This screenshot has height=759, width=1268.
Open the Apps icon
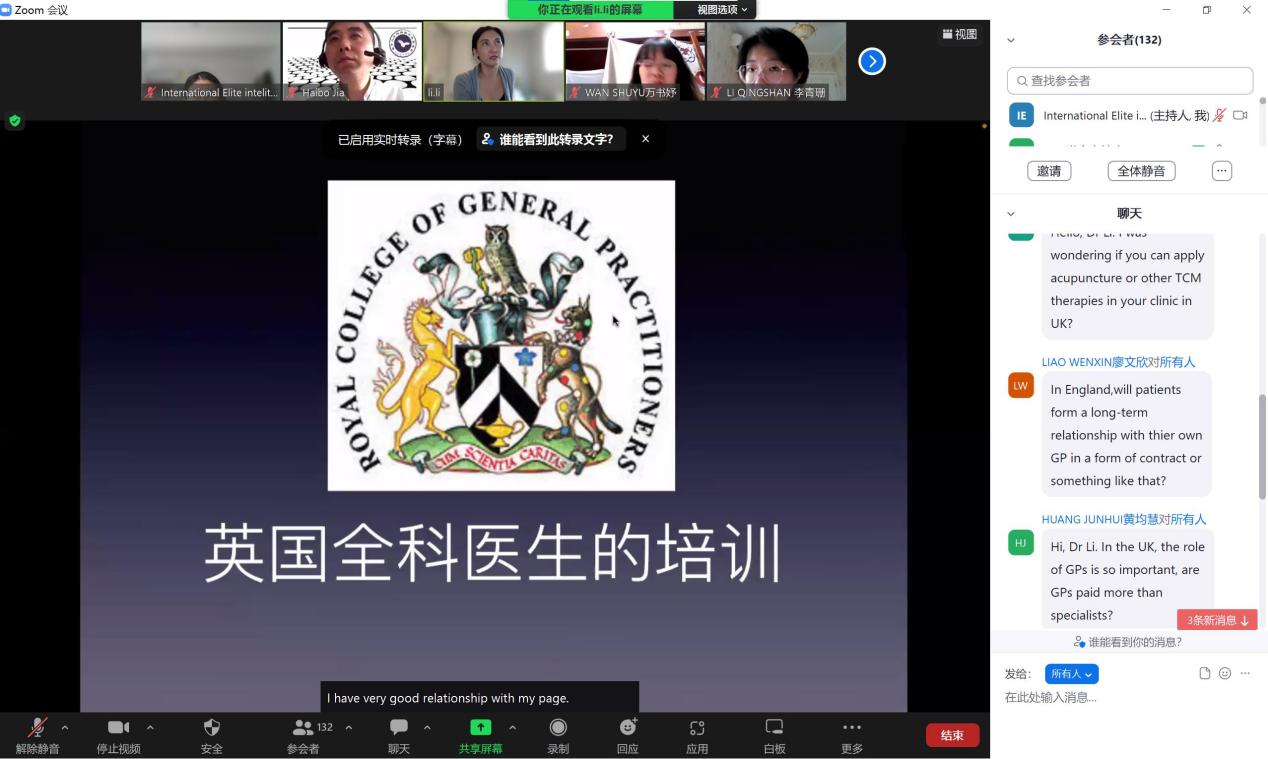point(697,728)
